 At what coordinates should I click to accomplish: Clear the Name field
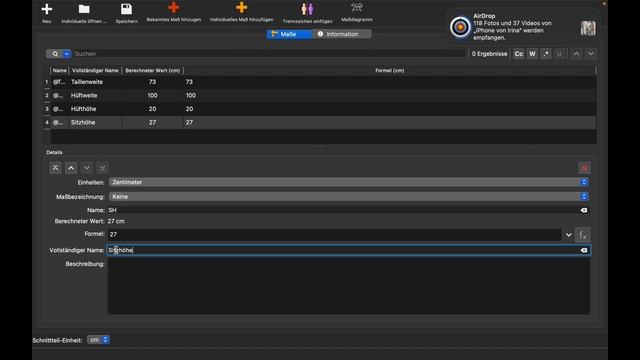click(584, 210)
